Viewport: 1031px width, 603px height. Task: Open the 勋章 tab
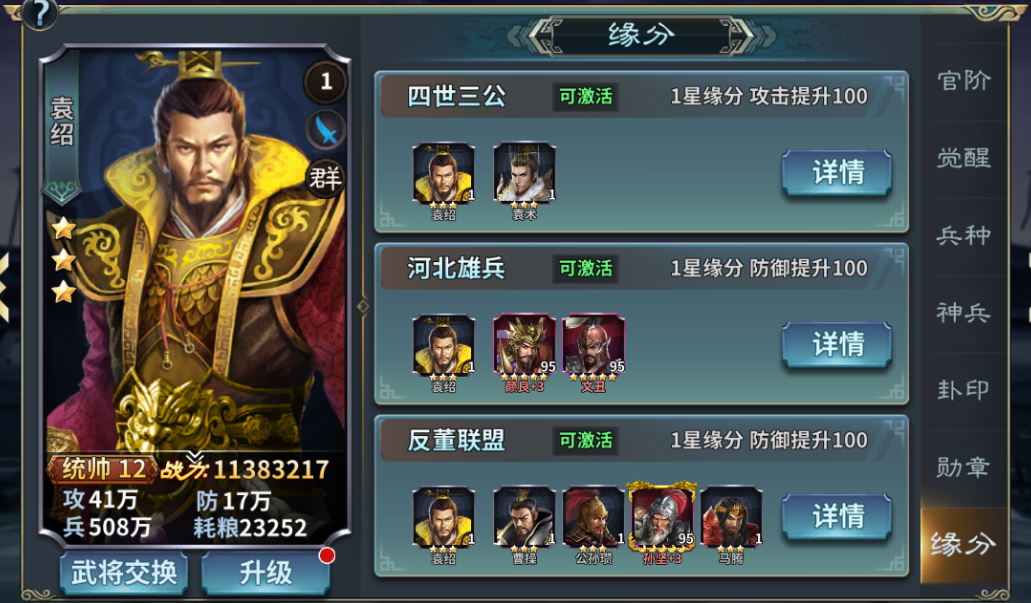click(x=963, y=468)
